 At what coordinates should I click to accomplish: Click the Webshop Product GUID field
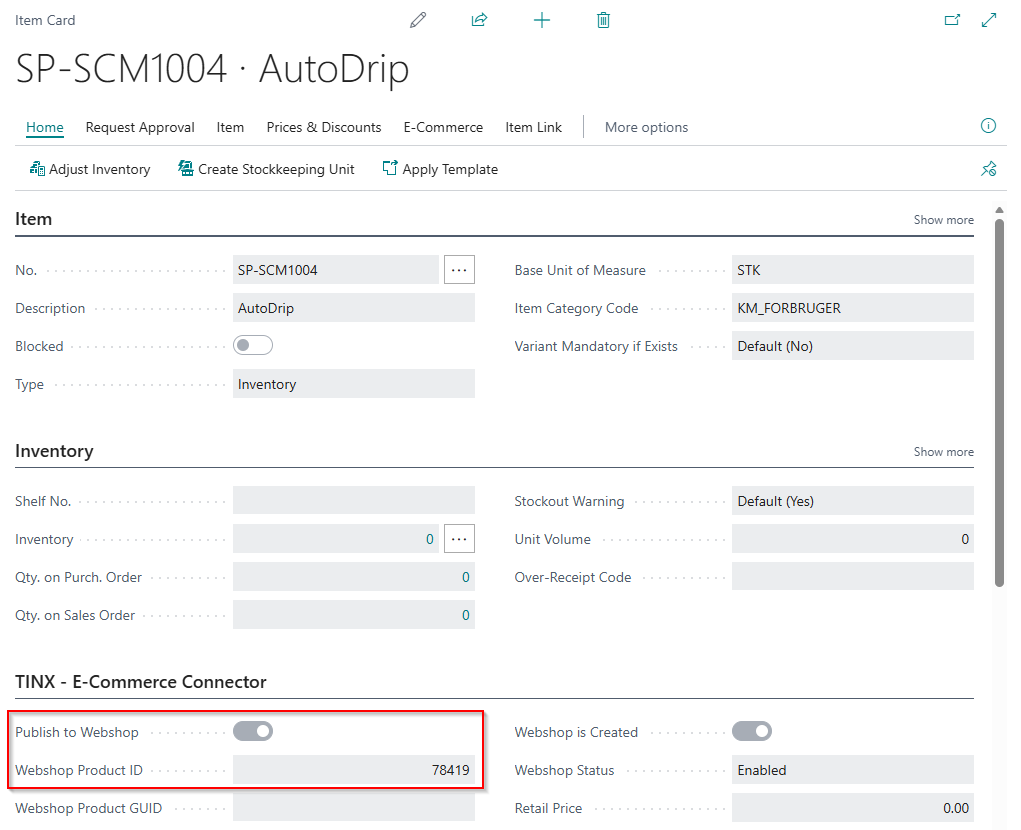pyautogui.click(x=354, y=807)
